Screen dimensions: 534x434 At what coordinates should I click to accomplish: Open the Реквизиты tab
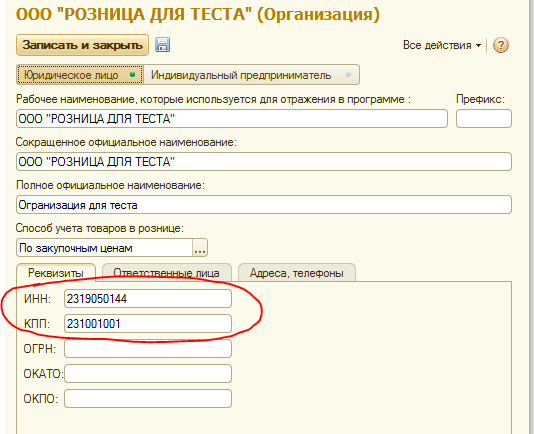(x=56, y=273)
